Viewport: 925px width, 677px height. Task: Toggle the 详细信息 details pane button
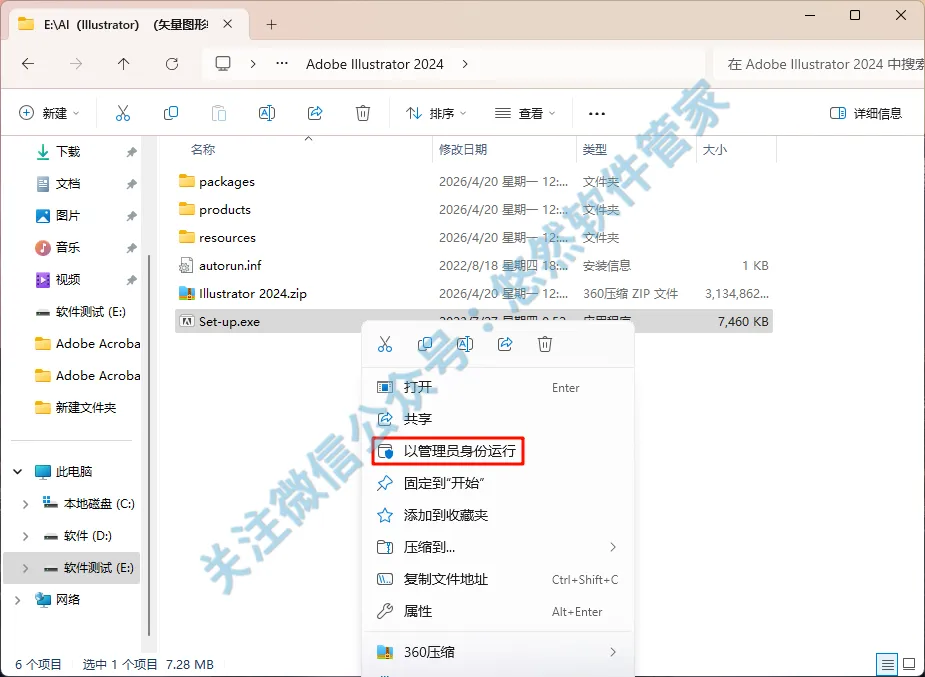tap(865, 113)
